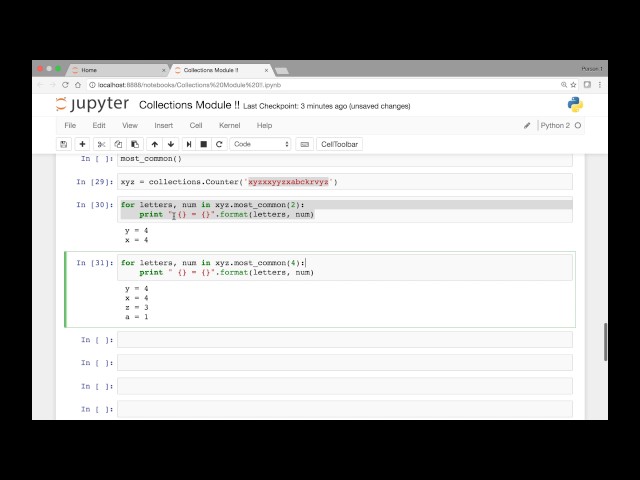Screen dimensions: 640x480
Task: Copy selected cells icon
Action: [118, 144]
